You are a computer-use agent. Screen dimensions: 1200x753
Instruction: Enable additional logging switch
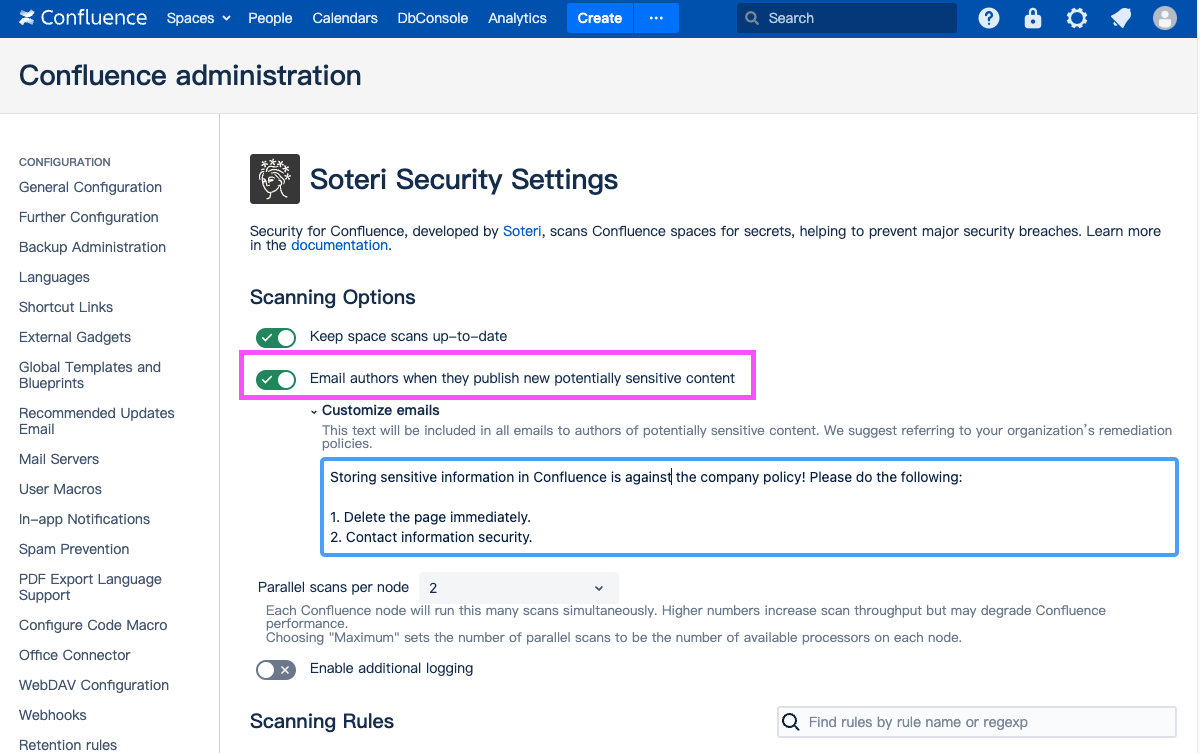click(x=276, y=669)
